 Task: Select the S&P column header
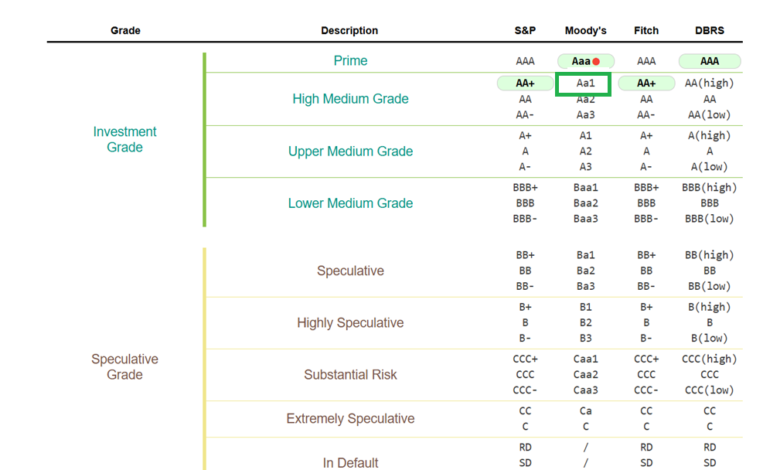pyautogui.click(x=525, y=30)
